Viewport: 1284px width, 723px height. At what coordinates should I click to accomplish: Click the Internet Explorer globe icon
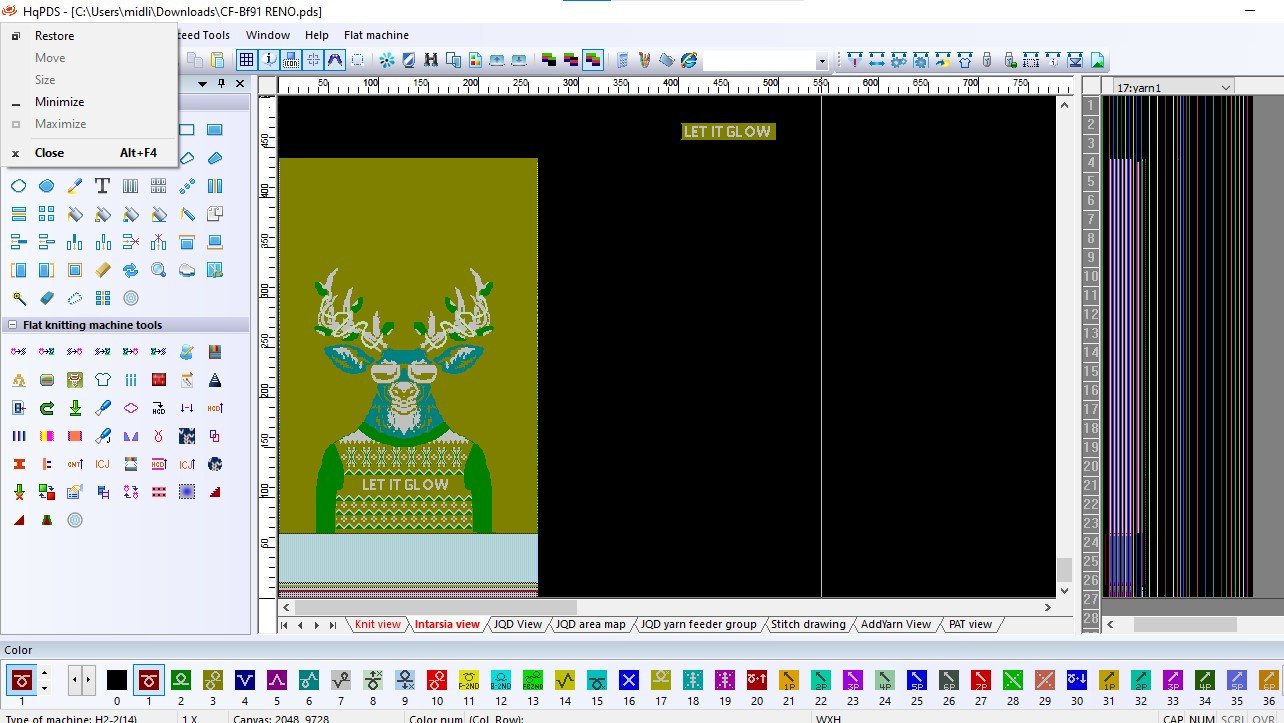pos(689,60)
